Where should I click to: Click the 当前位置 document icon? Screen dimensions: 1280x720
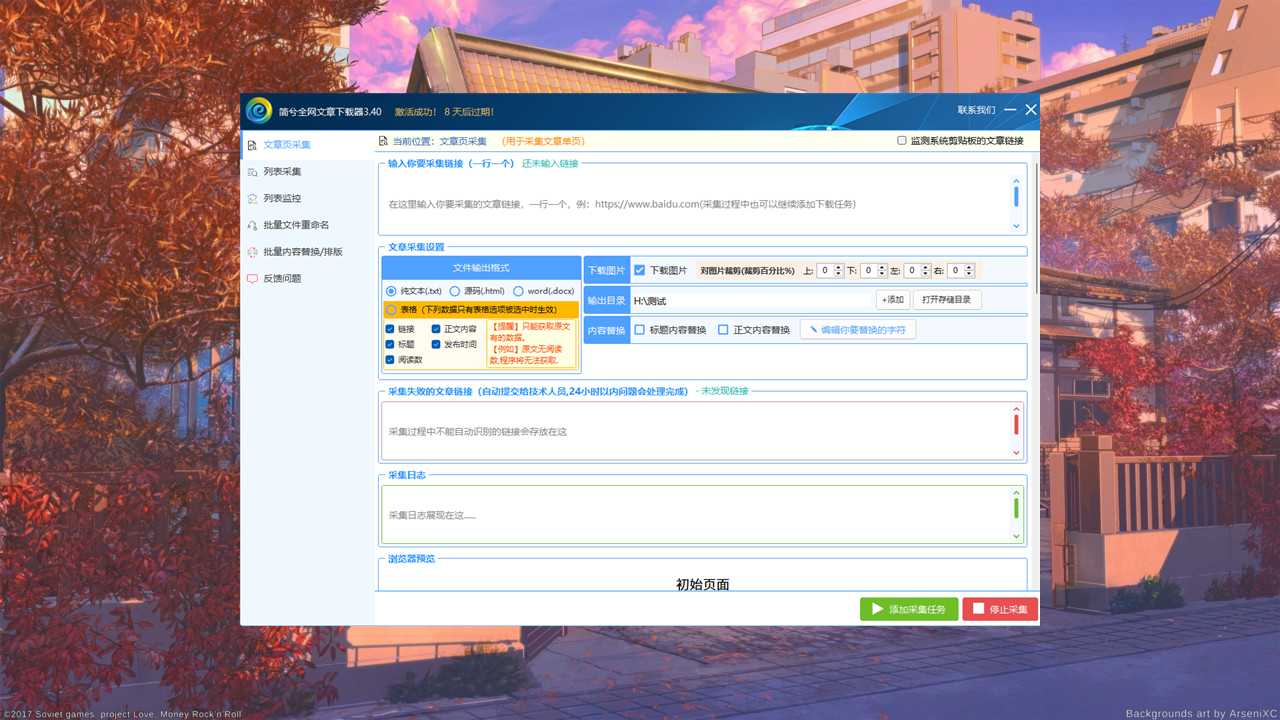383,142
